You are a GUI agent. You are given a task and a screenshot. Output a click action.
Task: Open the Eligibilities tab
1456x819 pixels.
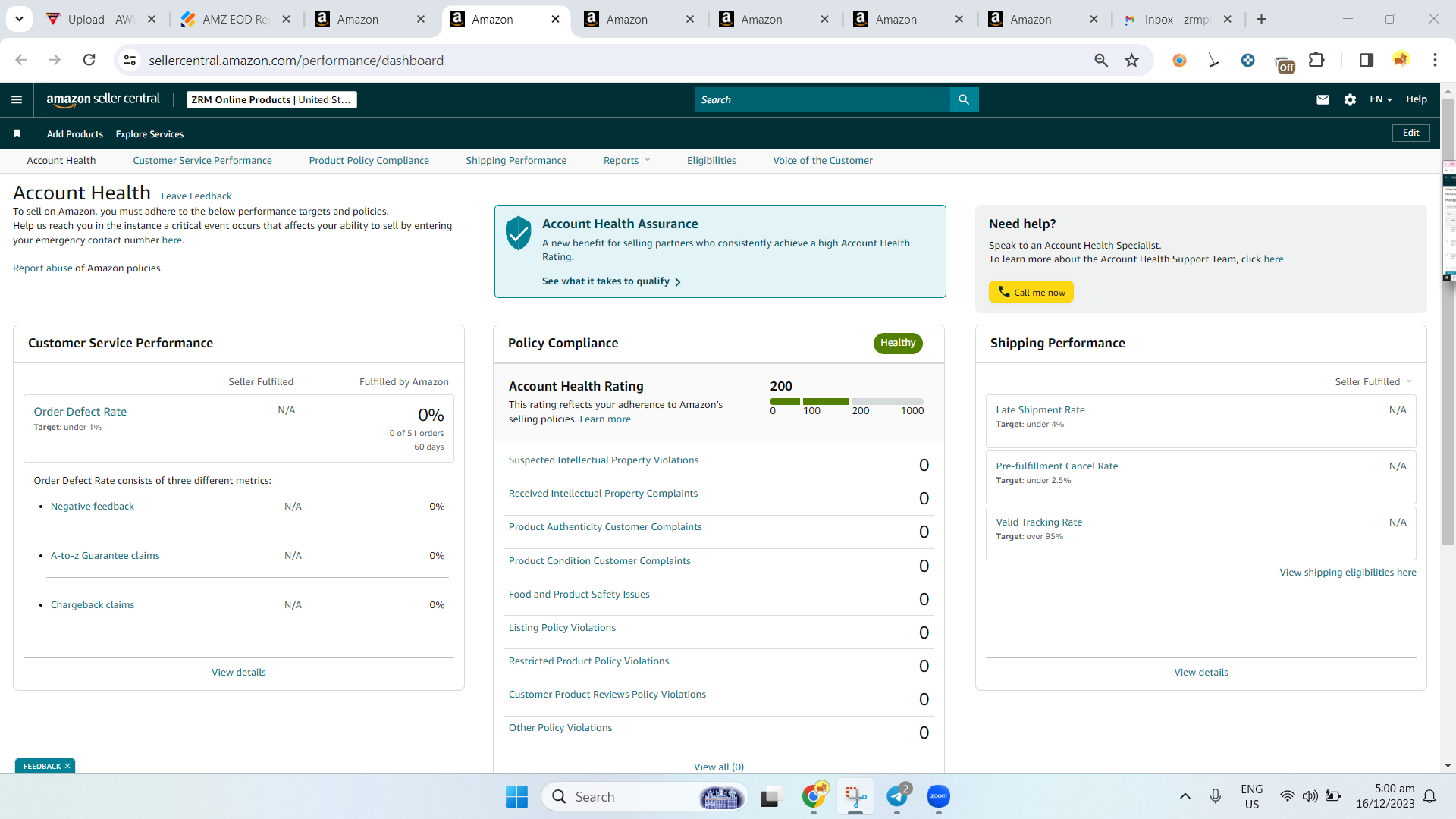(711, 160)
